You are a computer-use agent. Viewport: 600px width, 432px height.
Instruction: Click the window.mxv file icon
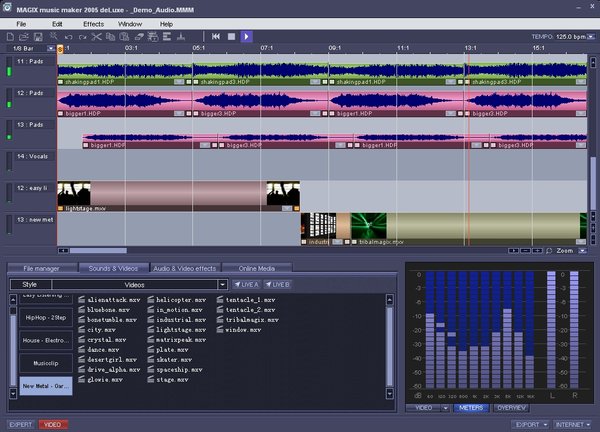pyautogui.click(x=220, y=329)
